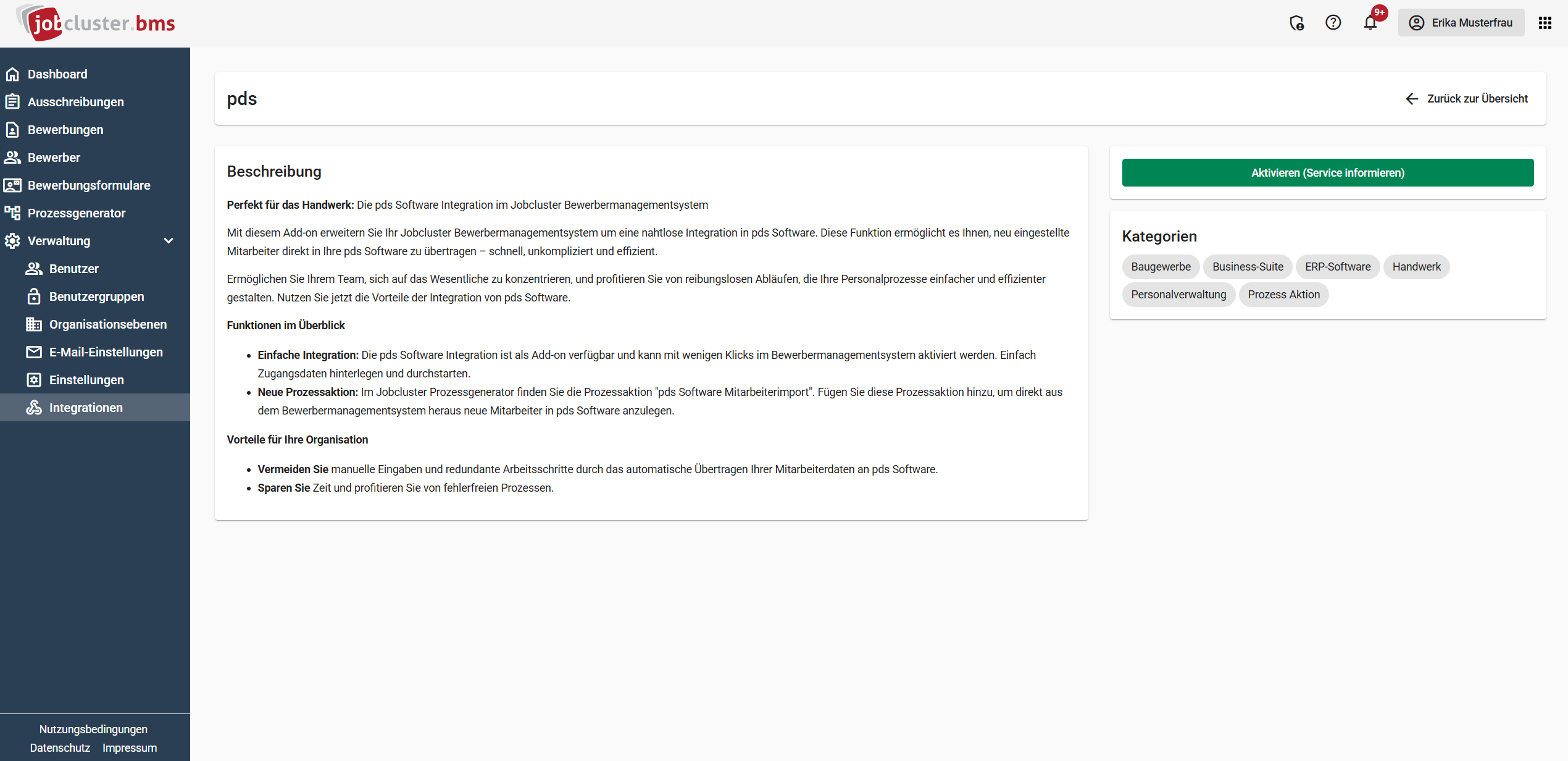
Task: Select the Prozess Aktion category chip
Action: (1283, 295)
